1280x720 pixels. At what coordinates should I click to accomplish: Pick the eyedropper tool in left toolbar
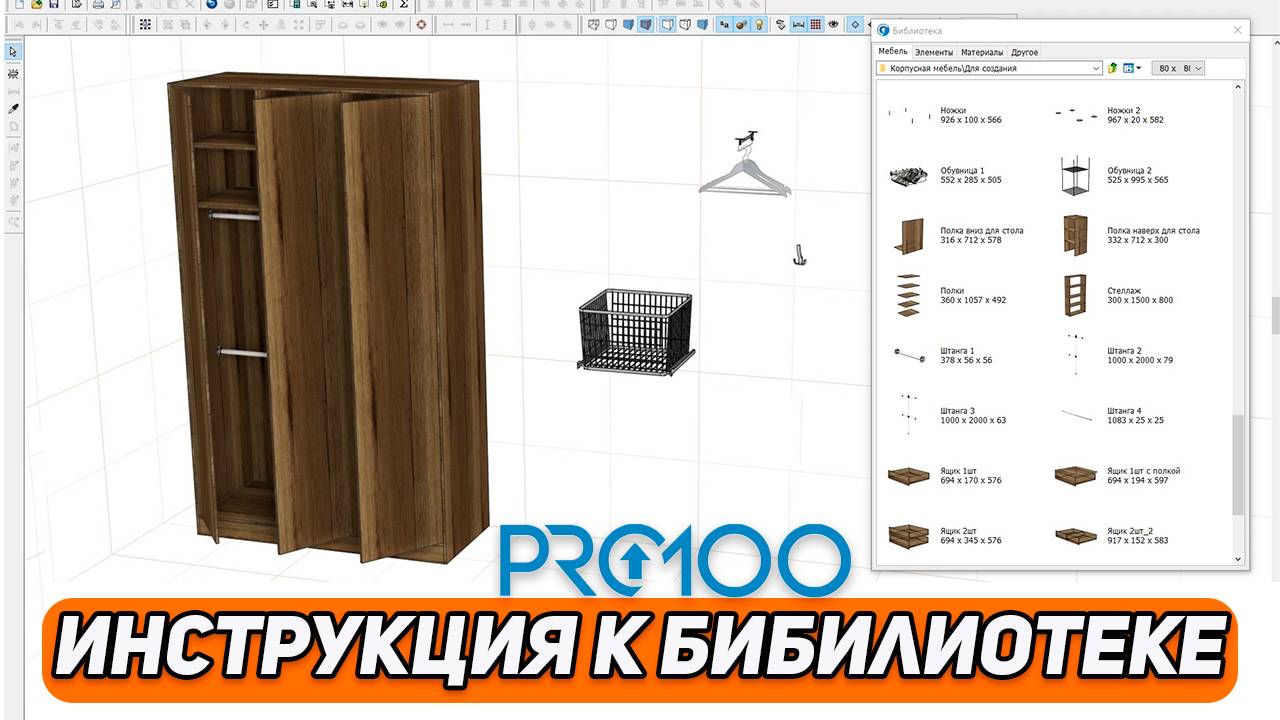click(x=13, y=108)
